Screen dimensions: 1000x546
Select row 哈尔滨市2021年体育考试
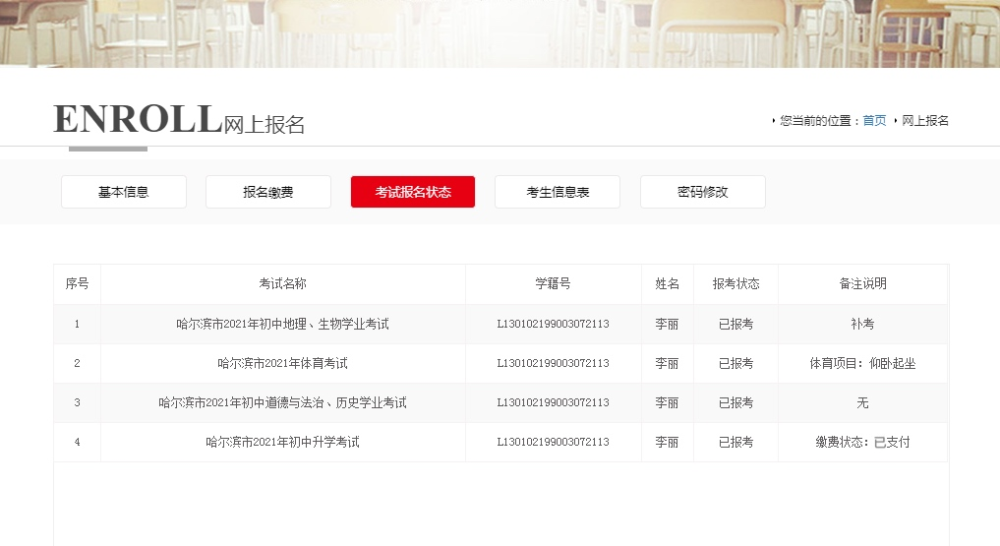pos(501,364)
